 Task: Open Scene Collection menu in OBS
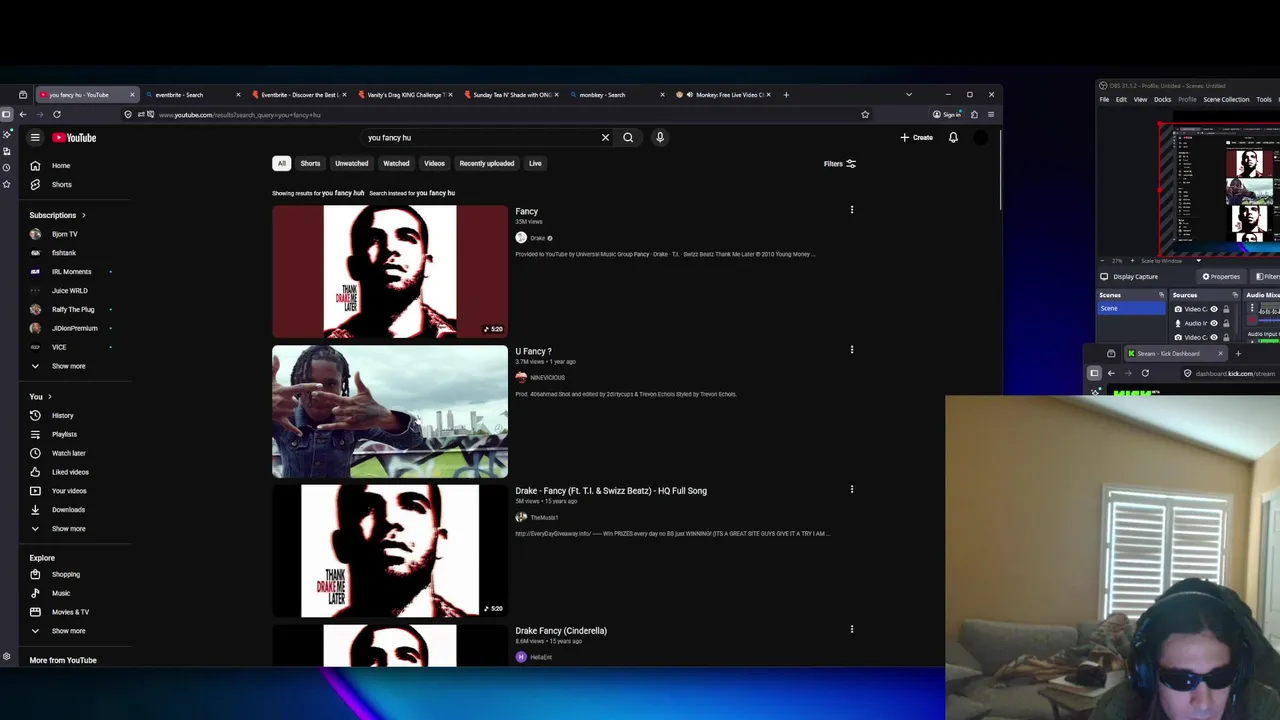1226,100
